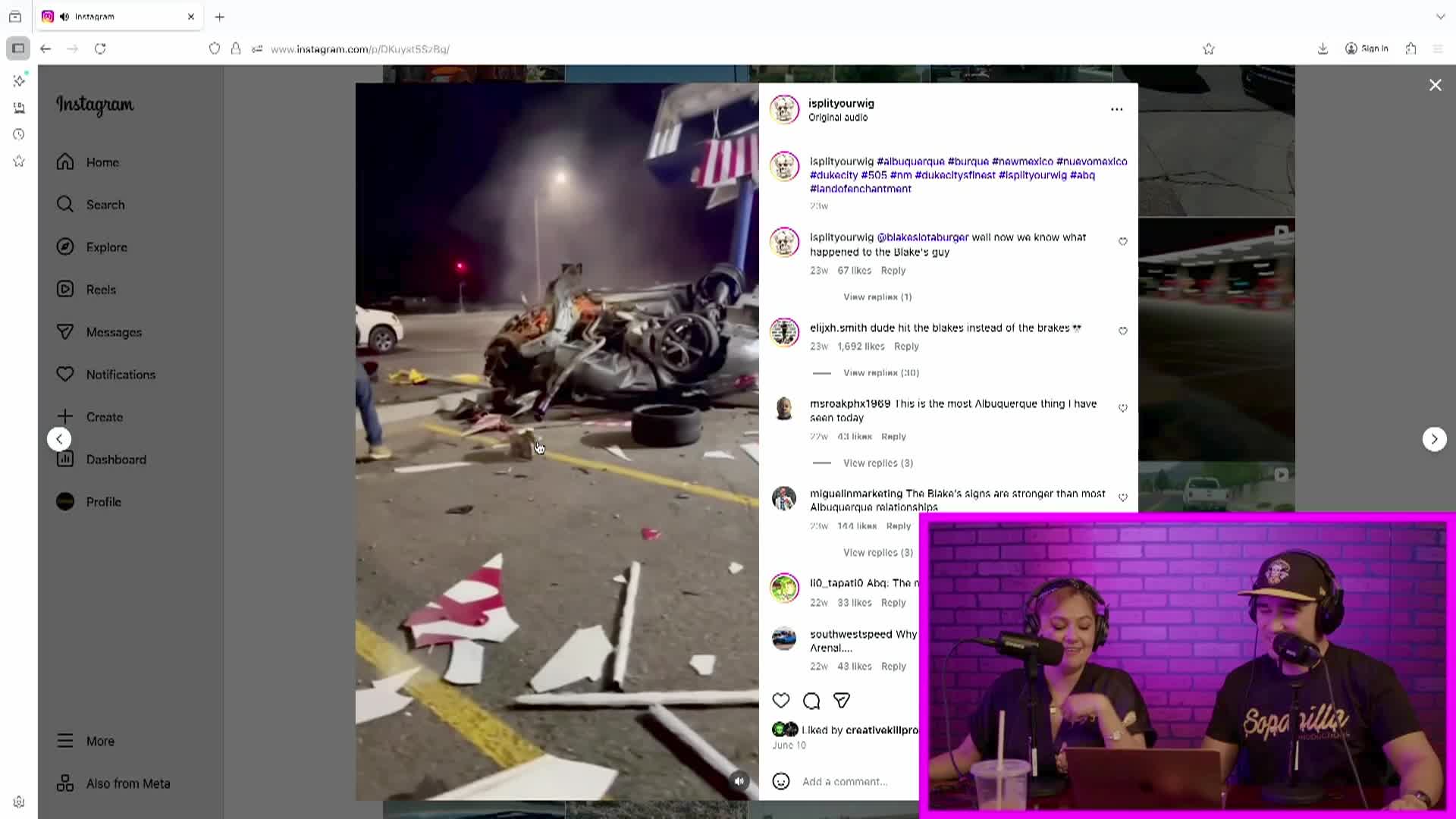The height and width of the screenshot is (819, 1456).
Task: Expand View replies (1) under first comment
Action: point(877,297)
